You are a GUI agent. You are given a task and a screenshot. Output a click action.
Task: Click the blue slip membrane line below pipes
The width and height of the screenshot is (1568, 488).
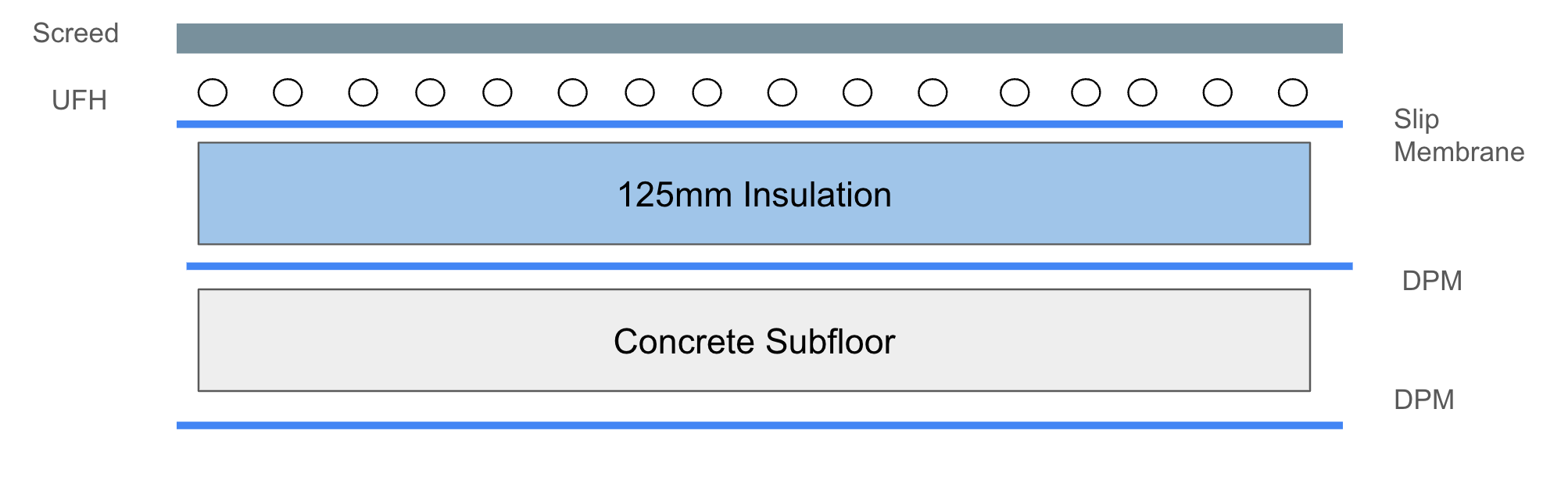(759, 124)
